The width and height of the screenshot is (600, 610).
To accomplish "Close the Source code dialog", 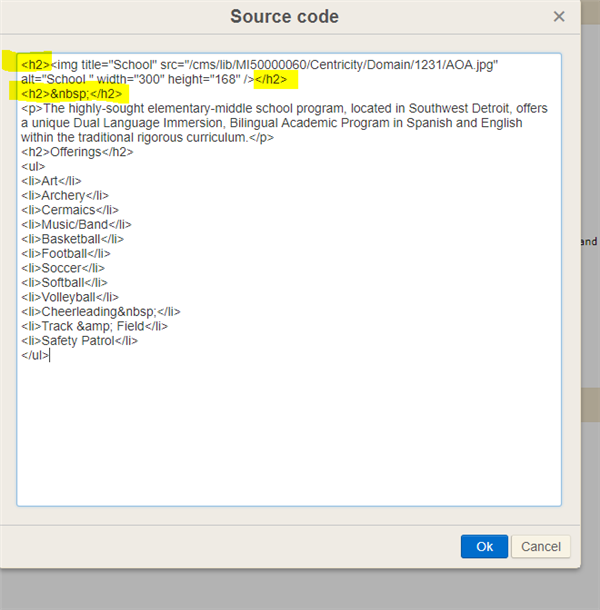I will (559, 16).
